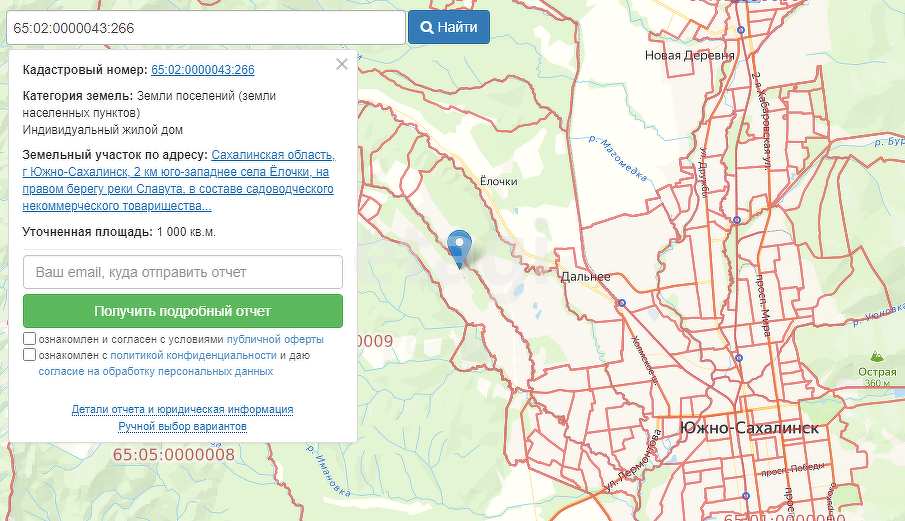The image size is (905, 521).
Task: Close the cadastral info panel
Action: 342,64
